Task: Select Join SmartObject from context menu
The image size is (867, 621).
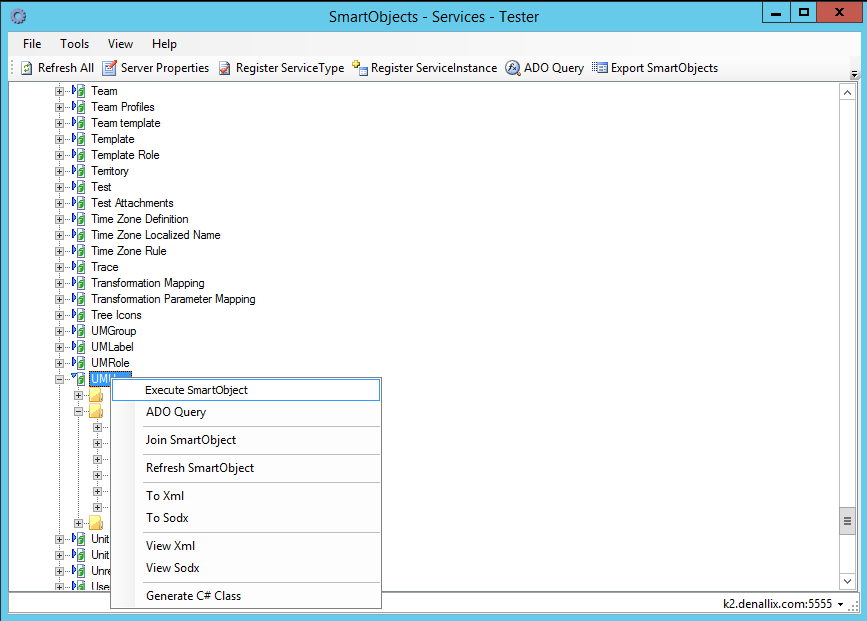Action: (x=246, y=440)
